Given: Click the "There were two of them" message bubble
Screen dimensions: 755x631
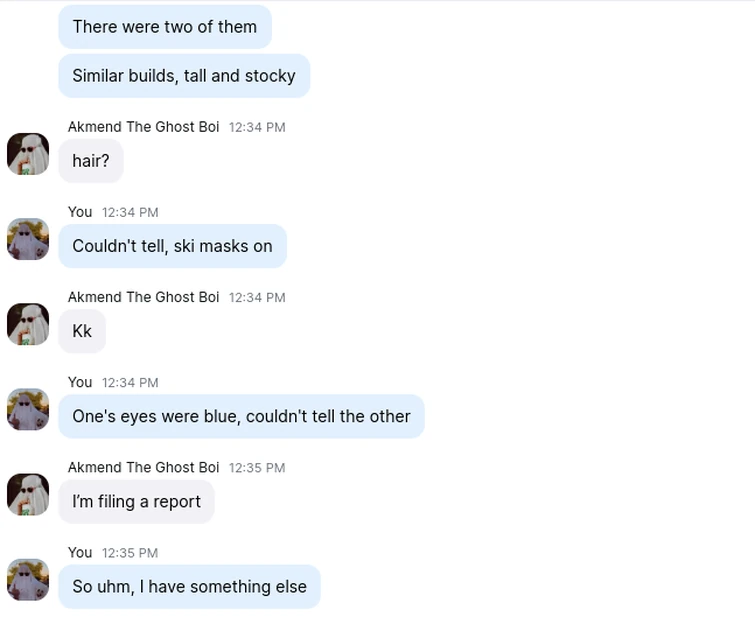Looking at the screenshot, I should (x=165, y=27).
